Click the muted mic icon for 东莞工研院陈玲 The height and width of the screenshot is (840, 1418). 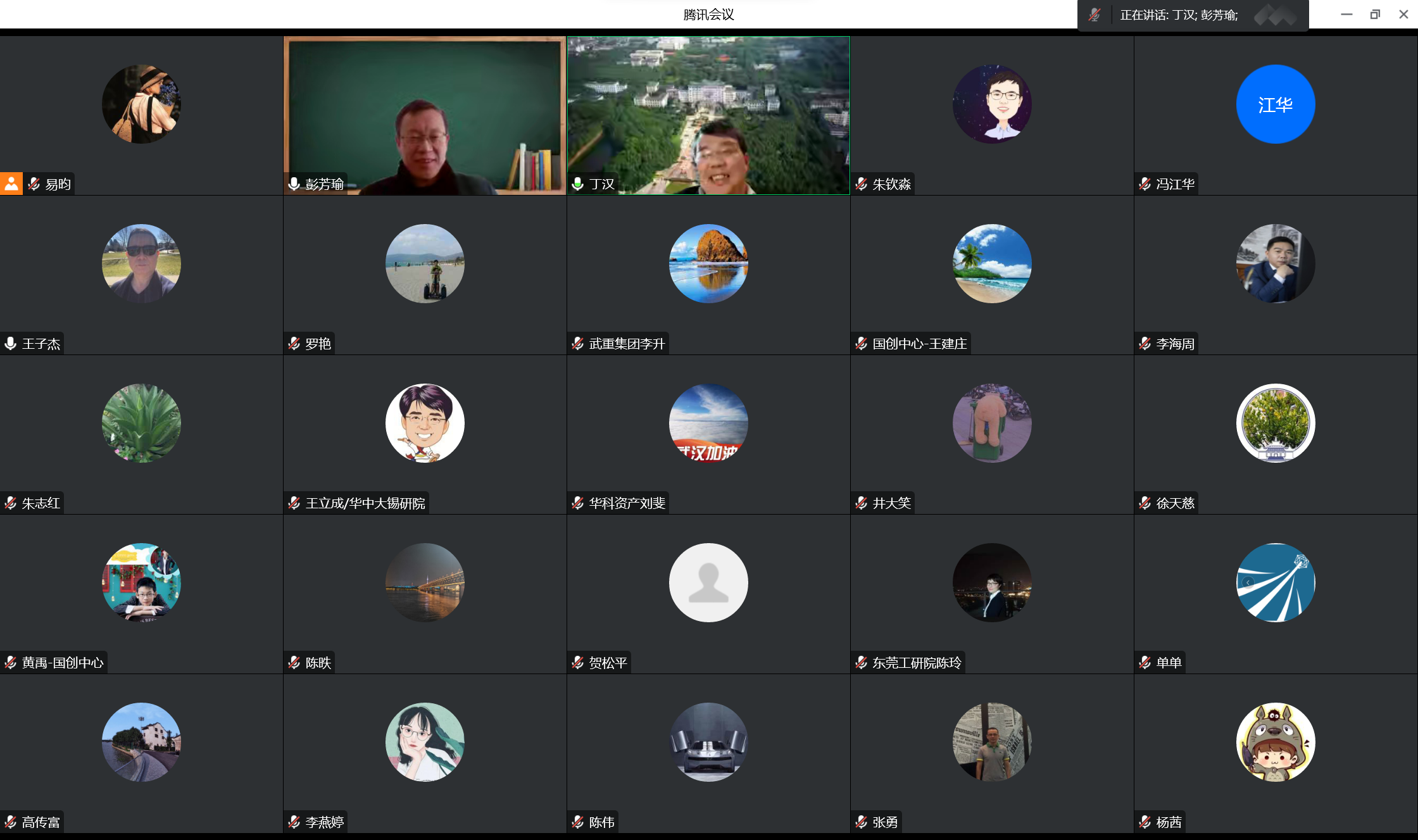(x=861, y=662)
